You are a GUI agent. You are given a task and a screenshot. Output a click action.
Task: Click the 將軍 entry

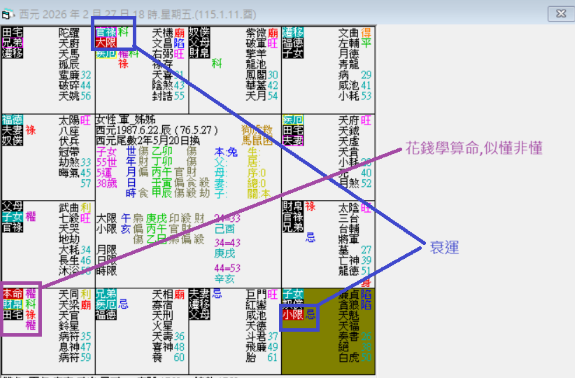pyautogui.click(x=348, y=239)
